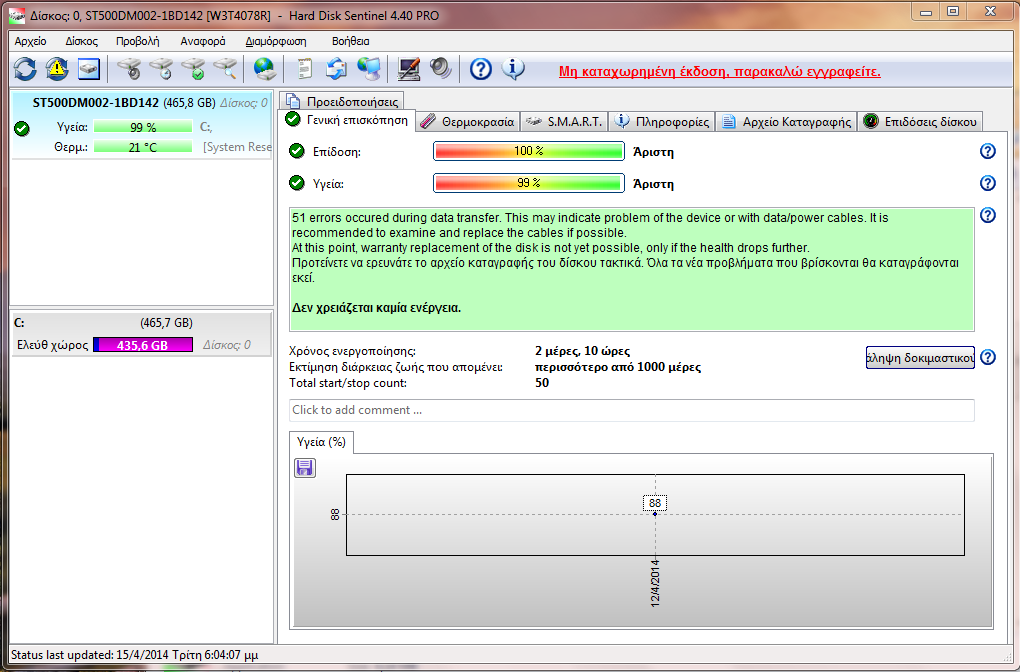Select the Υγεία (%) graph tab
1020x672 pixels.
[x=321, y=442]
